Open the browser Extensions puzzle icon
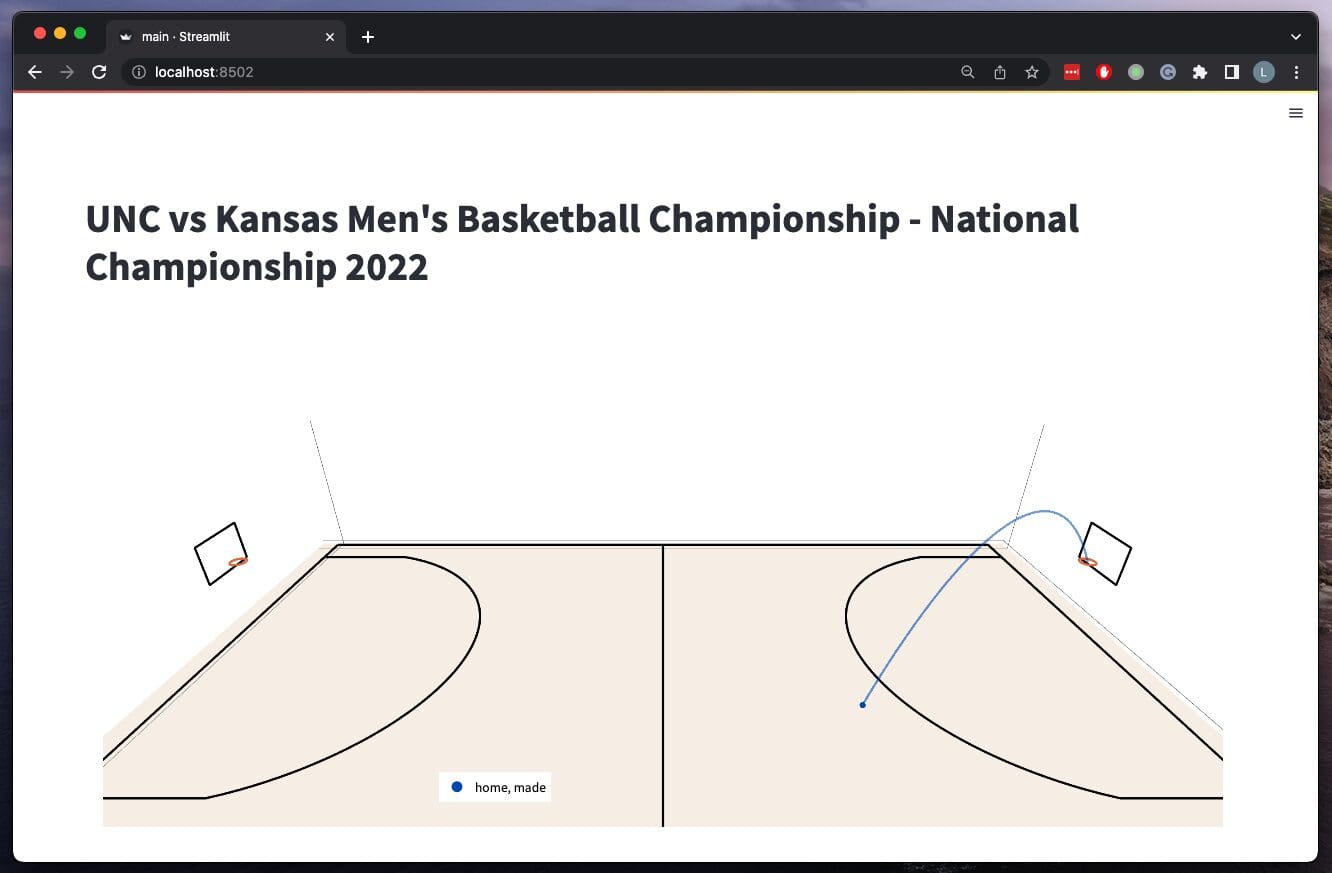Image resolution: width=1332 pixels, height=873 pixels. pyautogui.click(x=1200, y=72)
